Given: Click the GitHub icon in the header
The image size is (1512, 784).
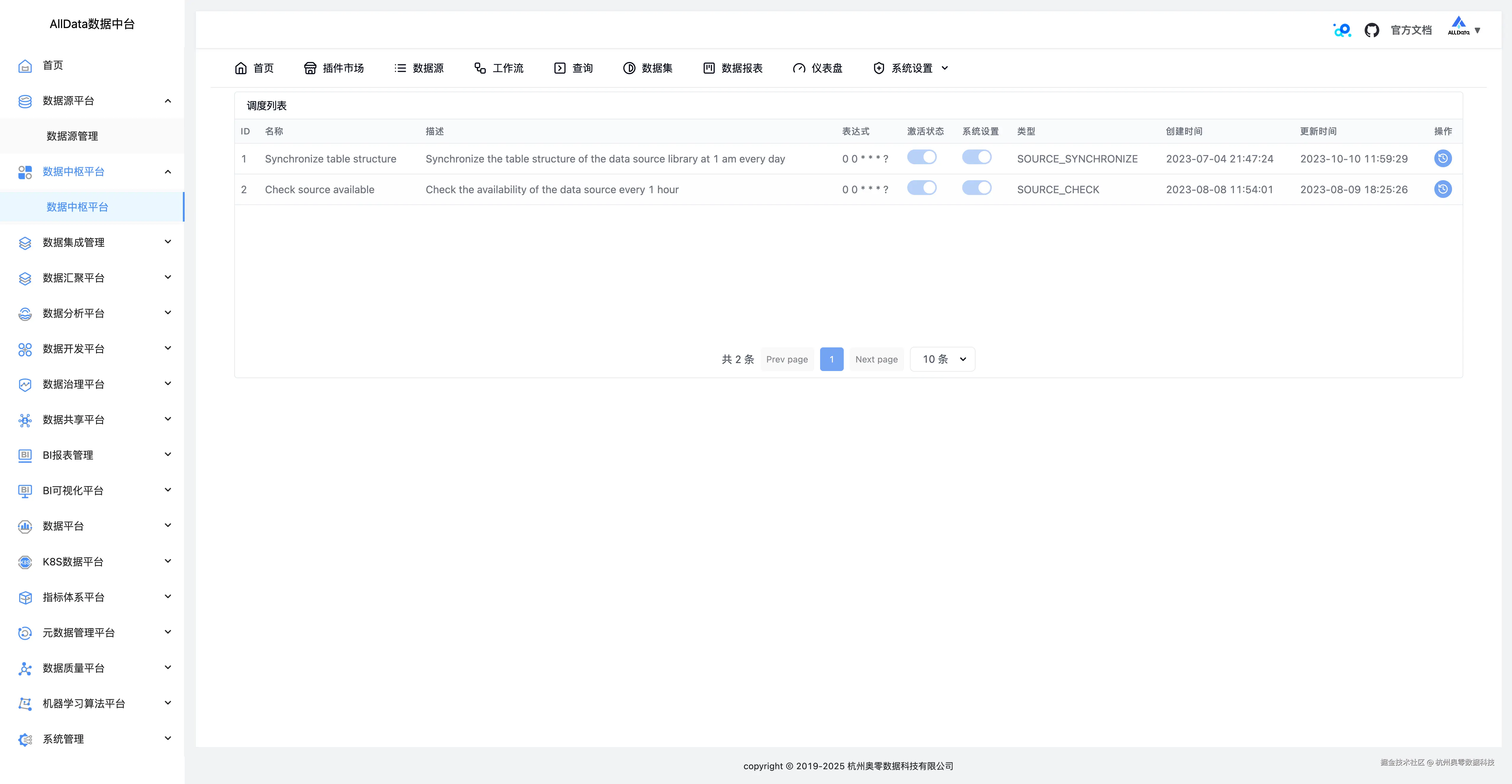Looking at the screenshot, I should 1372,29.
